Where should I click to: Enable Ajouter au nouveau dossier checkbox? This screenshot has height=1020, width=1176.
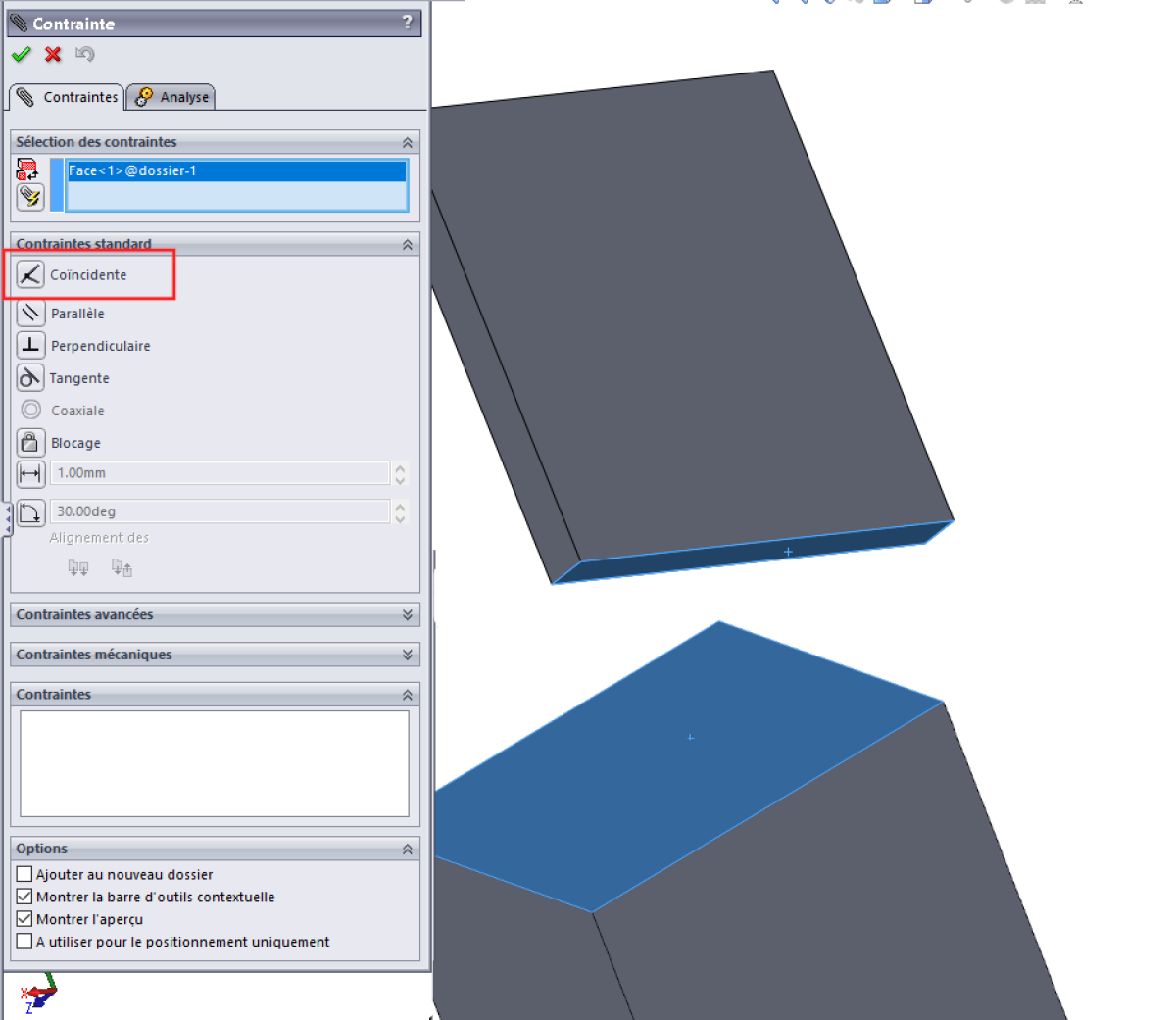pyautogui.click(x=25, y=874)
